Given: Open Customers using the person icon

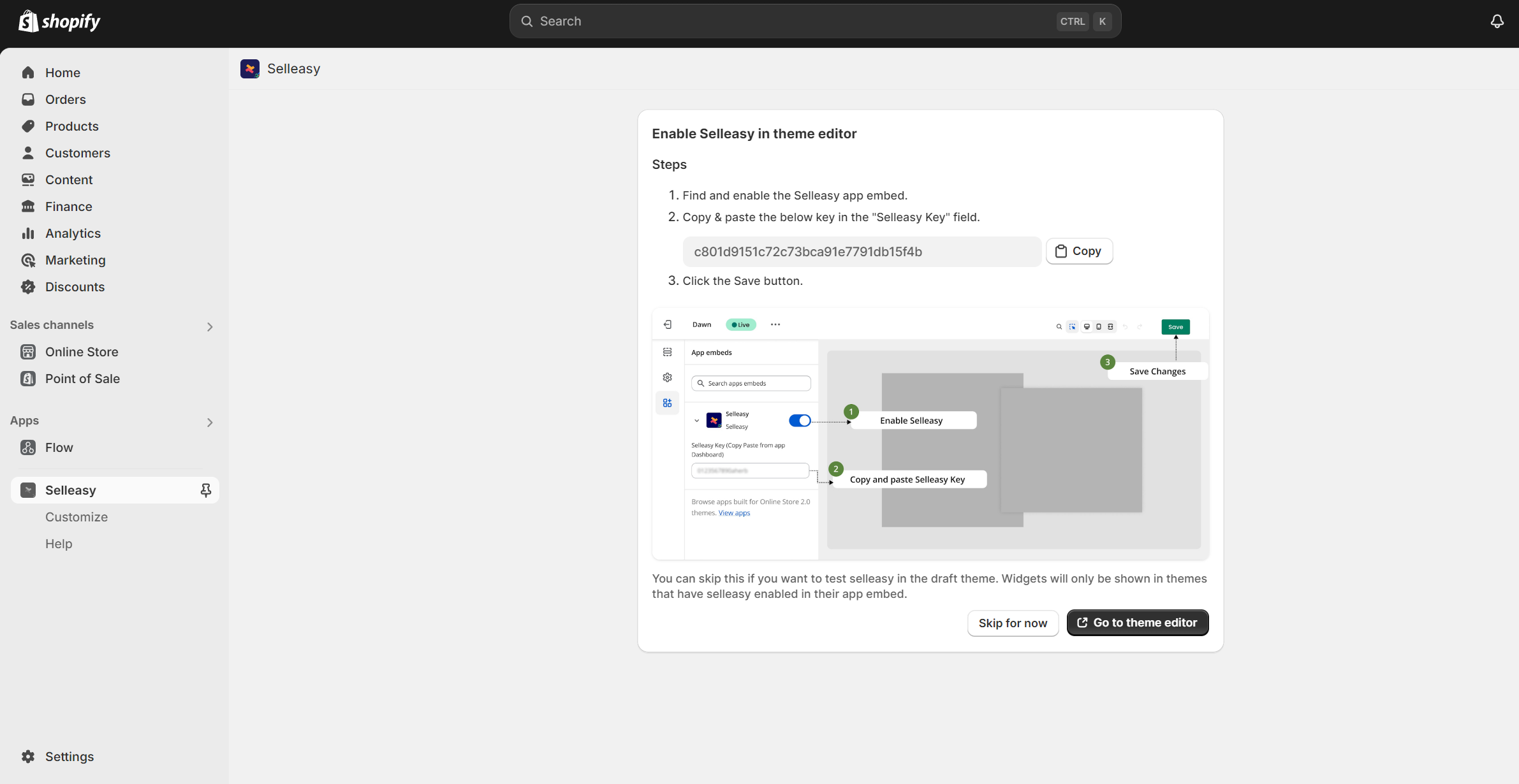Looking at the screenshot, I should coord(29,153).
